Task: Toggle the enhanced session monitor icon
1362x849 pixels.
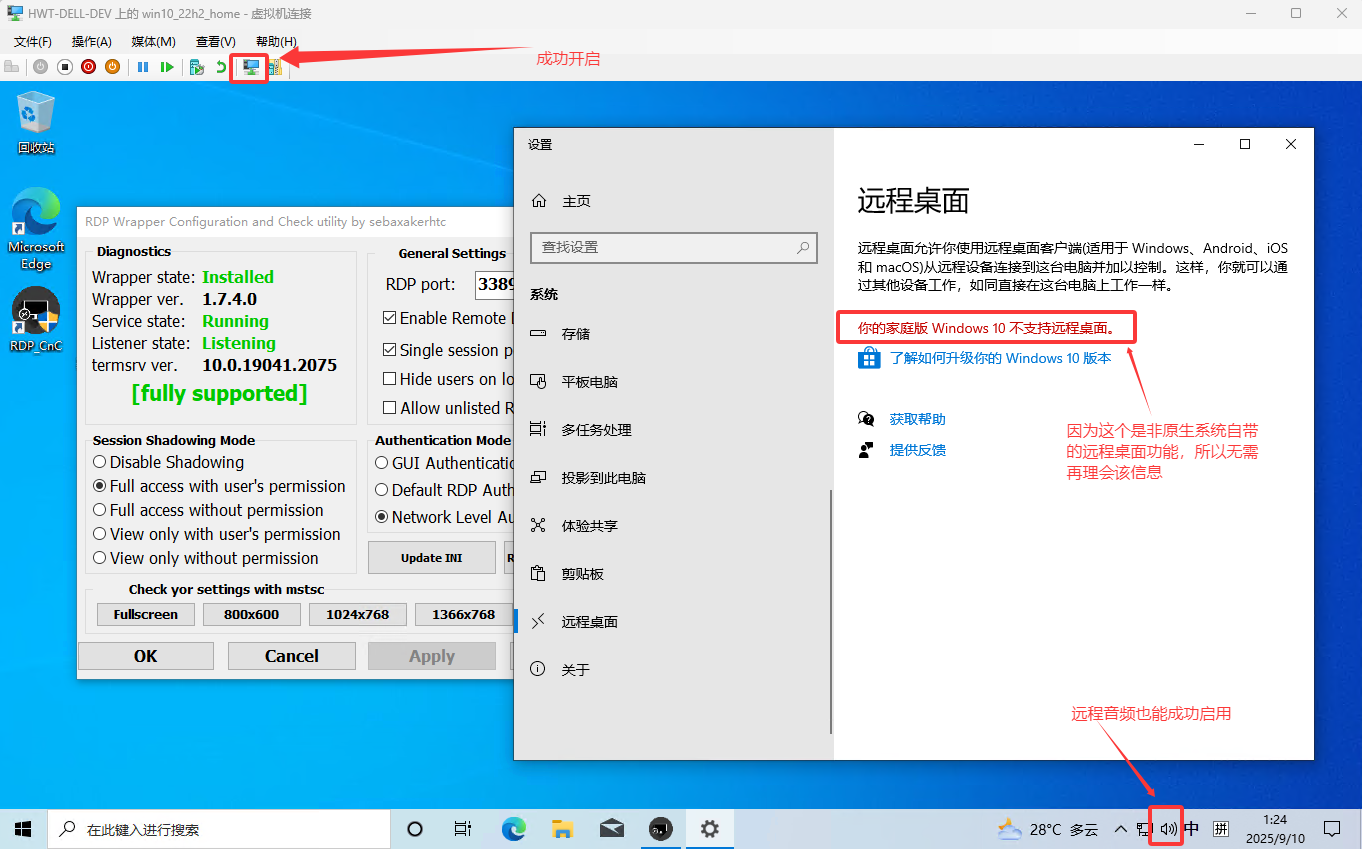Action: [x=251, y=67]
